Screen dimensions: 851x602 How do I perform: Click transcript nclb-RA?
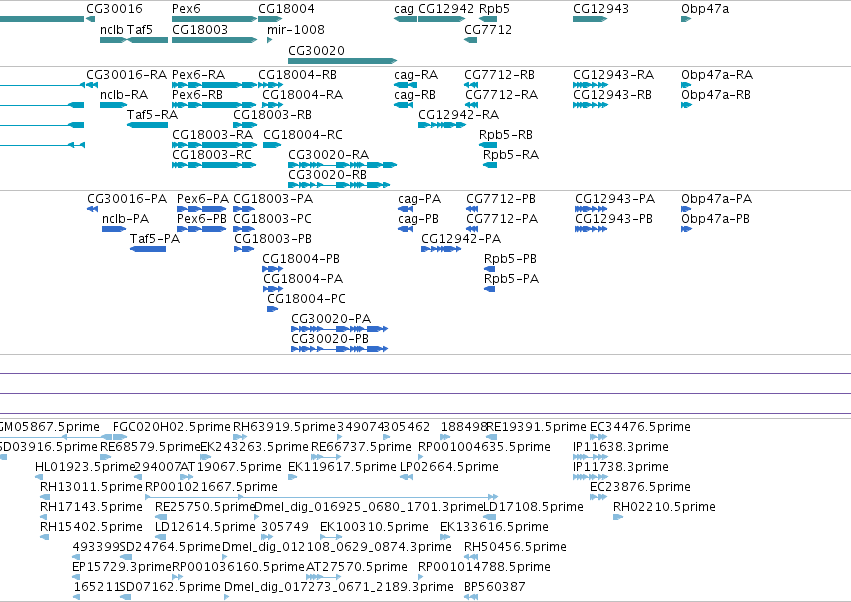[124, 94]
